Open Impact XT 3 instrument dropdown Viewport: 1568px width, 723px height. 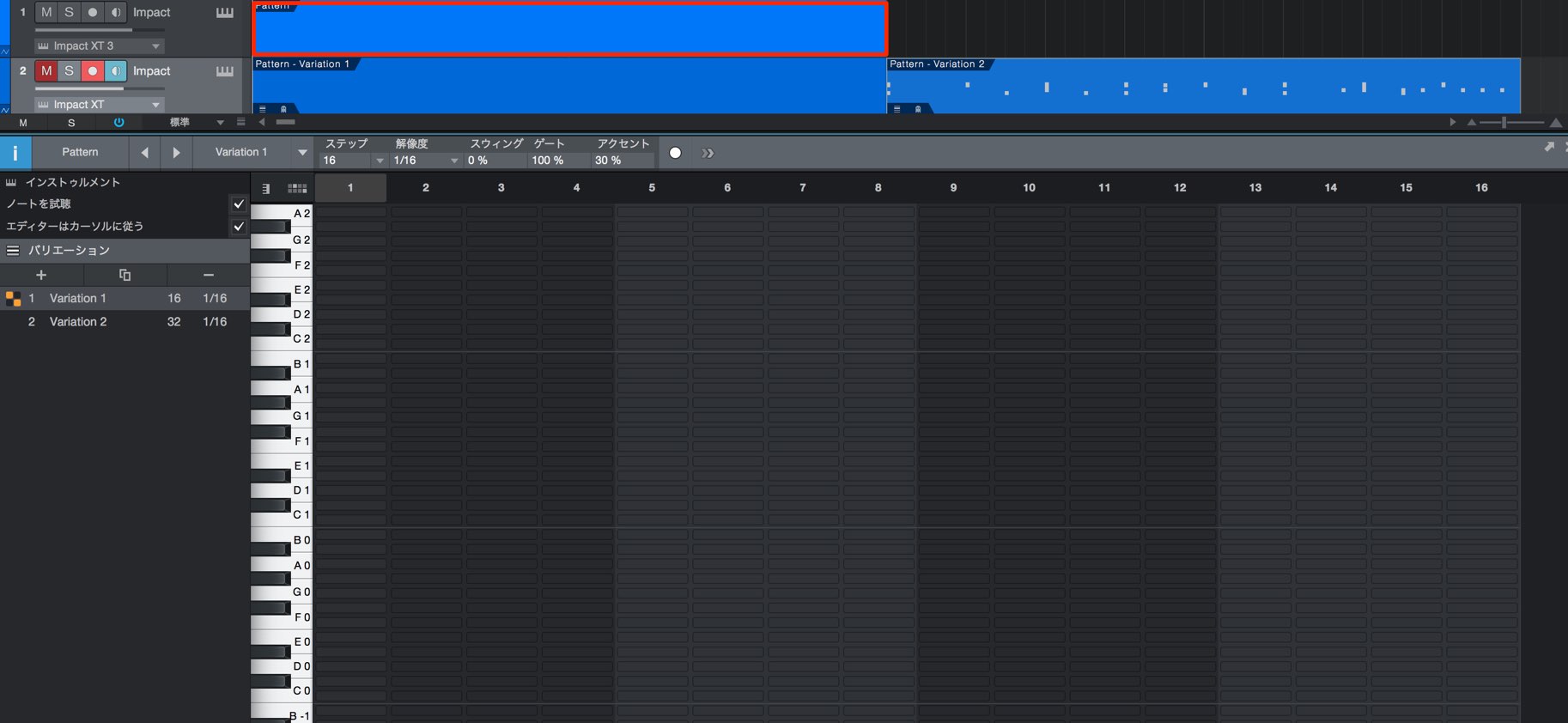click(99, 46)
